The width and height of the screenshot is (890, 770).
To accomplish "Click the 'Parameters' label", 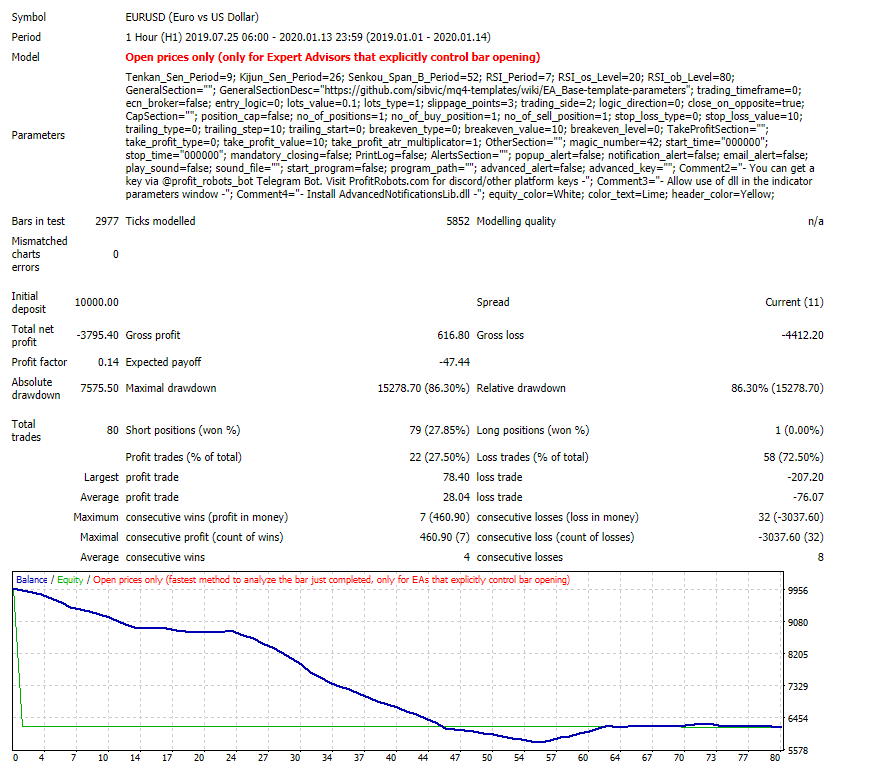I will 38,135.
